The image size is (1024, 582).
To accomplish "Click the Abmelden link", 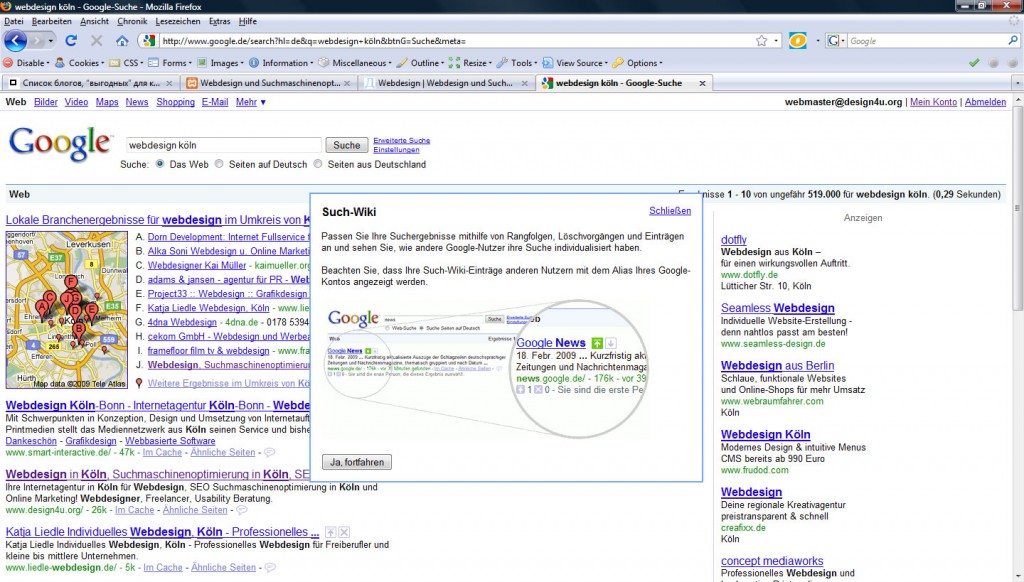I will [x=985, y=102].
